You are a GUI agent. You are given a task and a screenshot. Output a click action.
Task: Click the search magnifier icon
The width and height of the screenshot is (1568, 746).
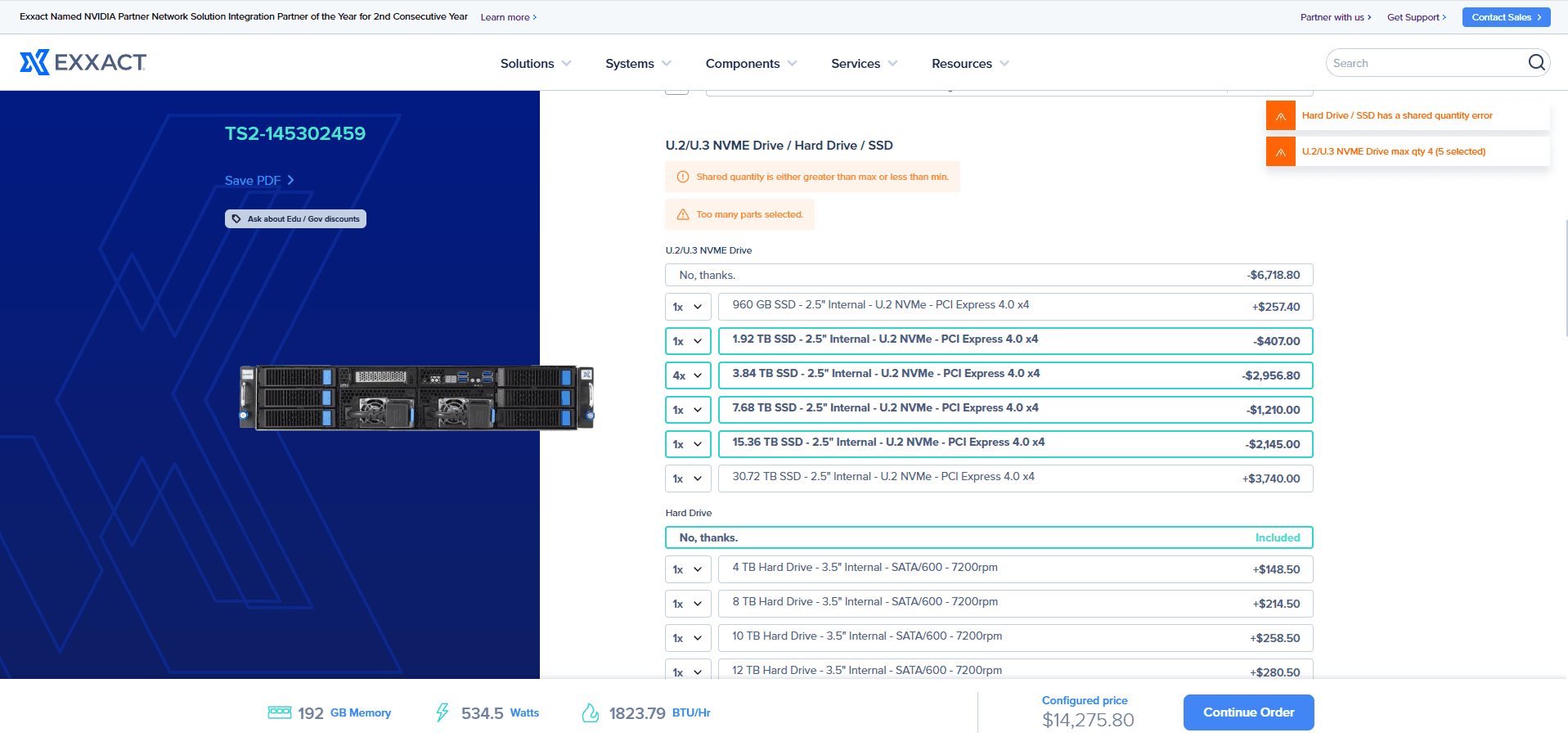click(1536, 63)
